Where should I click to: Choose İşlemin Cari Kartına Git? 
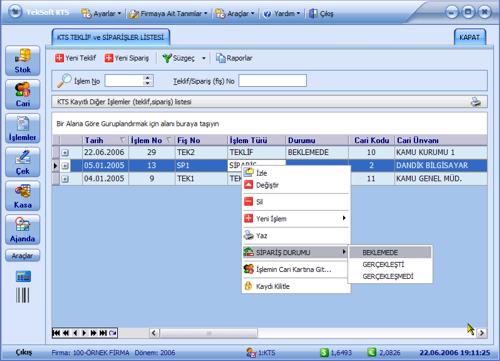(296, 269)
